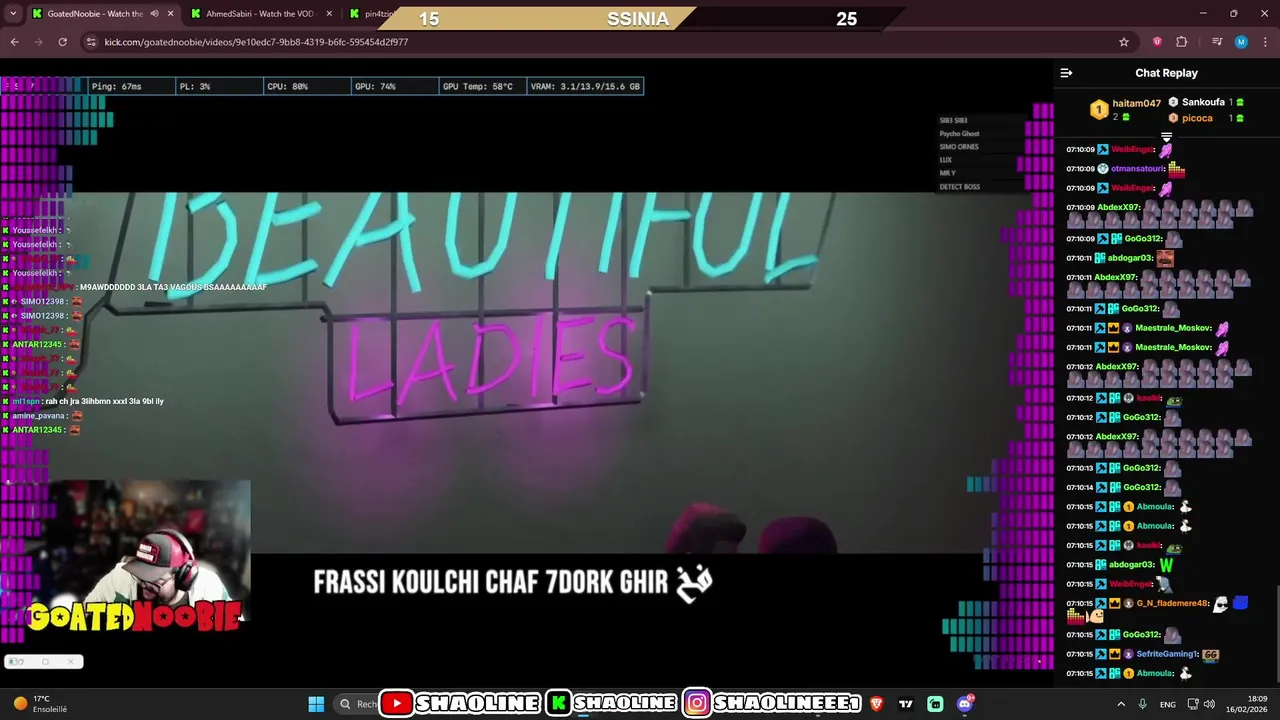Switch ENG input language

(1167, 704)
